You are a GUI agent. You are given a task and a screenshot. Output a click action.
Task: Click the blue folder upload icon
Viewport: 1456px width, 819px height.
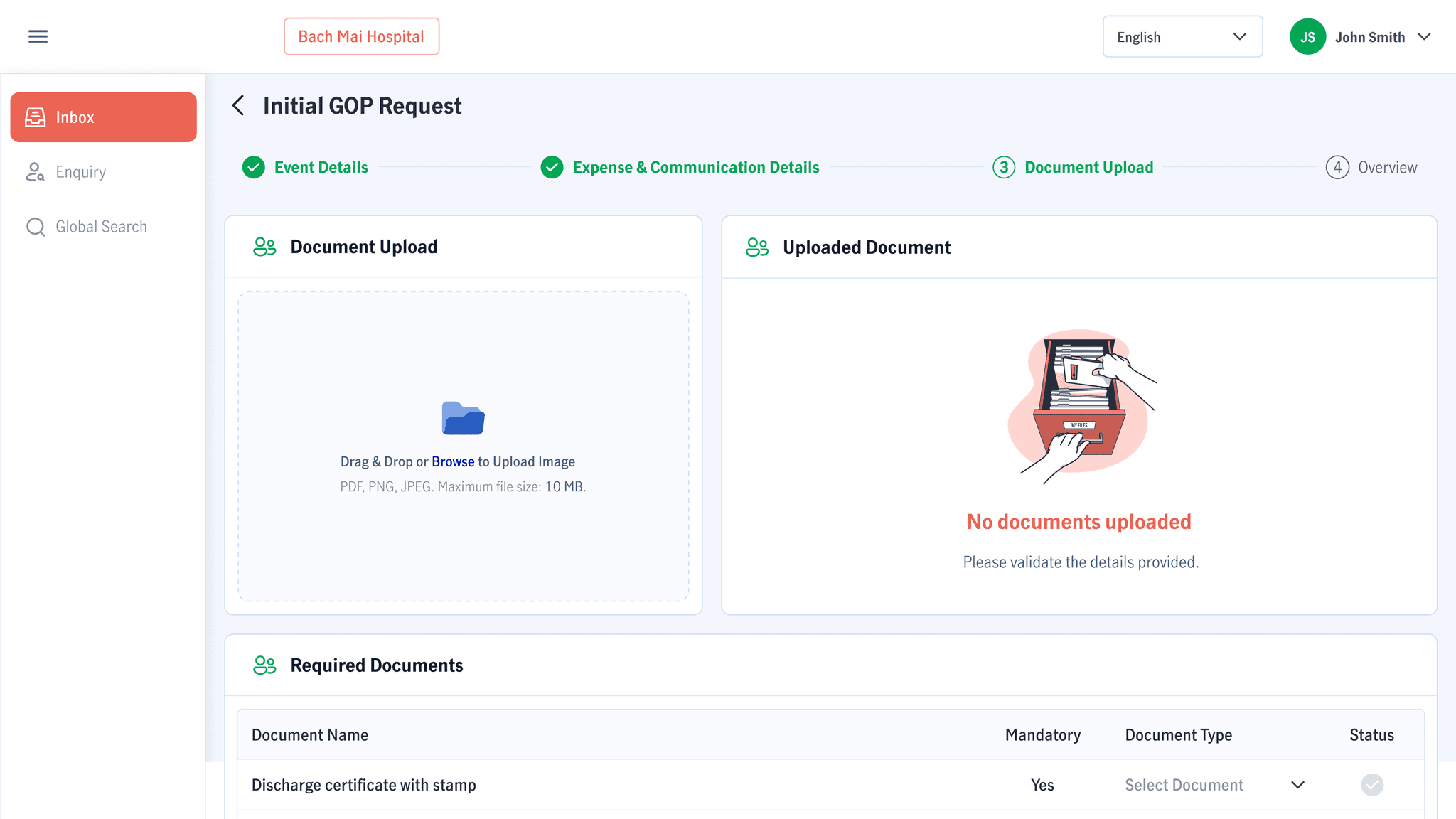[463, 418]
